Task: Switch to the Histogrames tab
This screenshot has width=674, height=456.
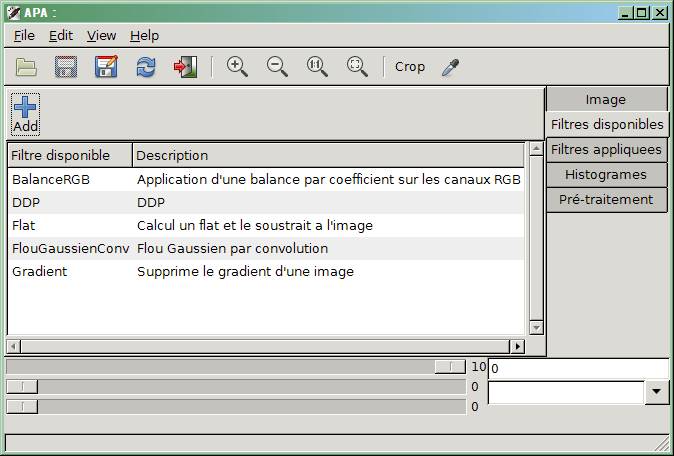Action: point(606,174)
